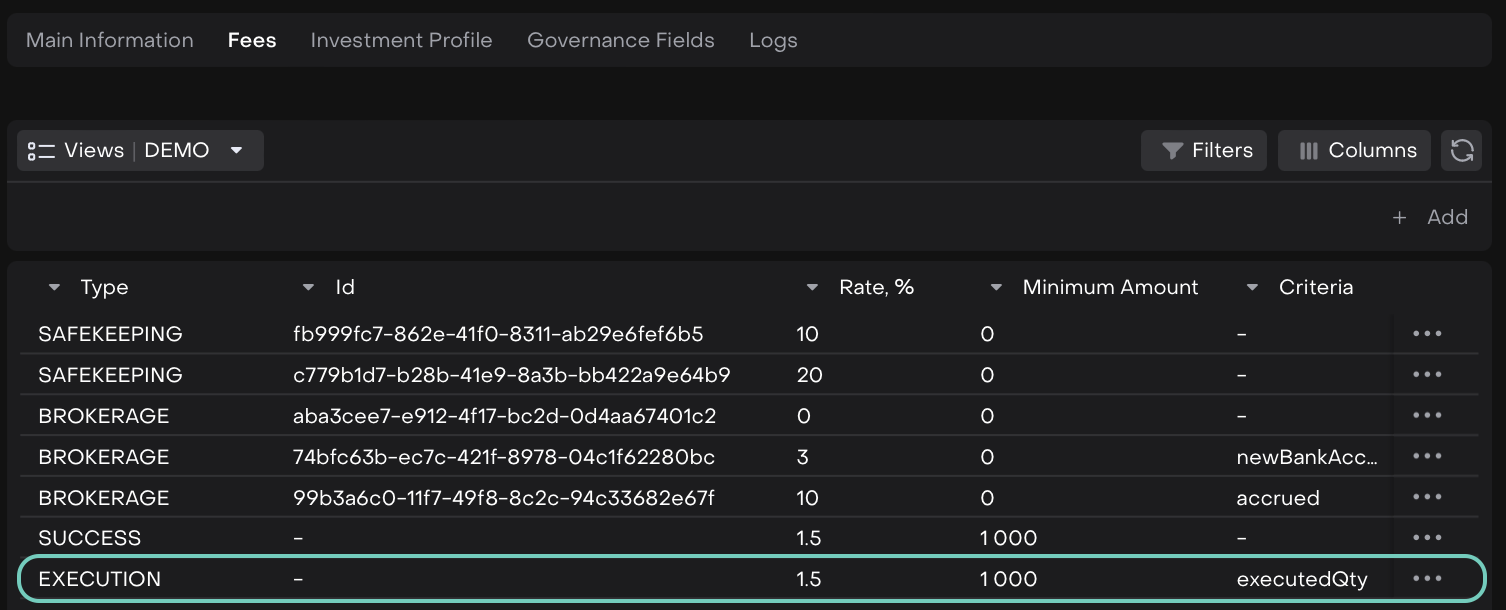Image resolution: width=1506 pixels, height=610 pixels.
Task: Click Add to create a new fee
Action: tap(1431, 218)
